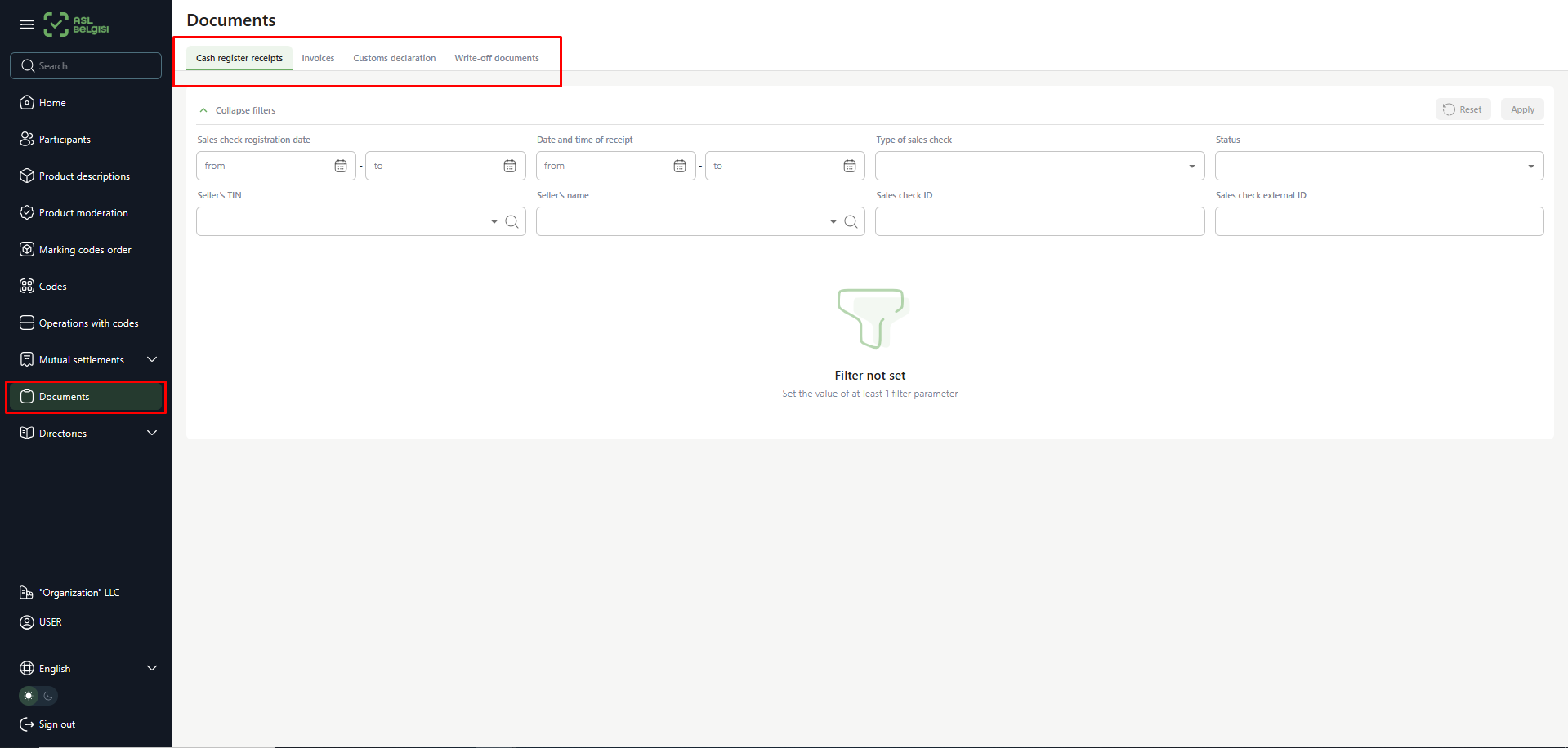
Task: Click the hamburger menu icon
Action: [x=27, y=24]
